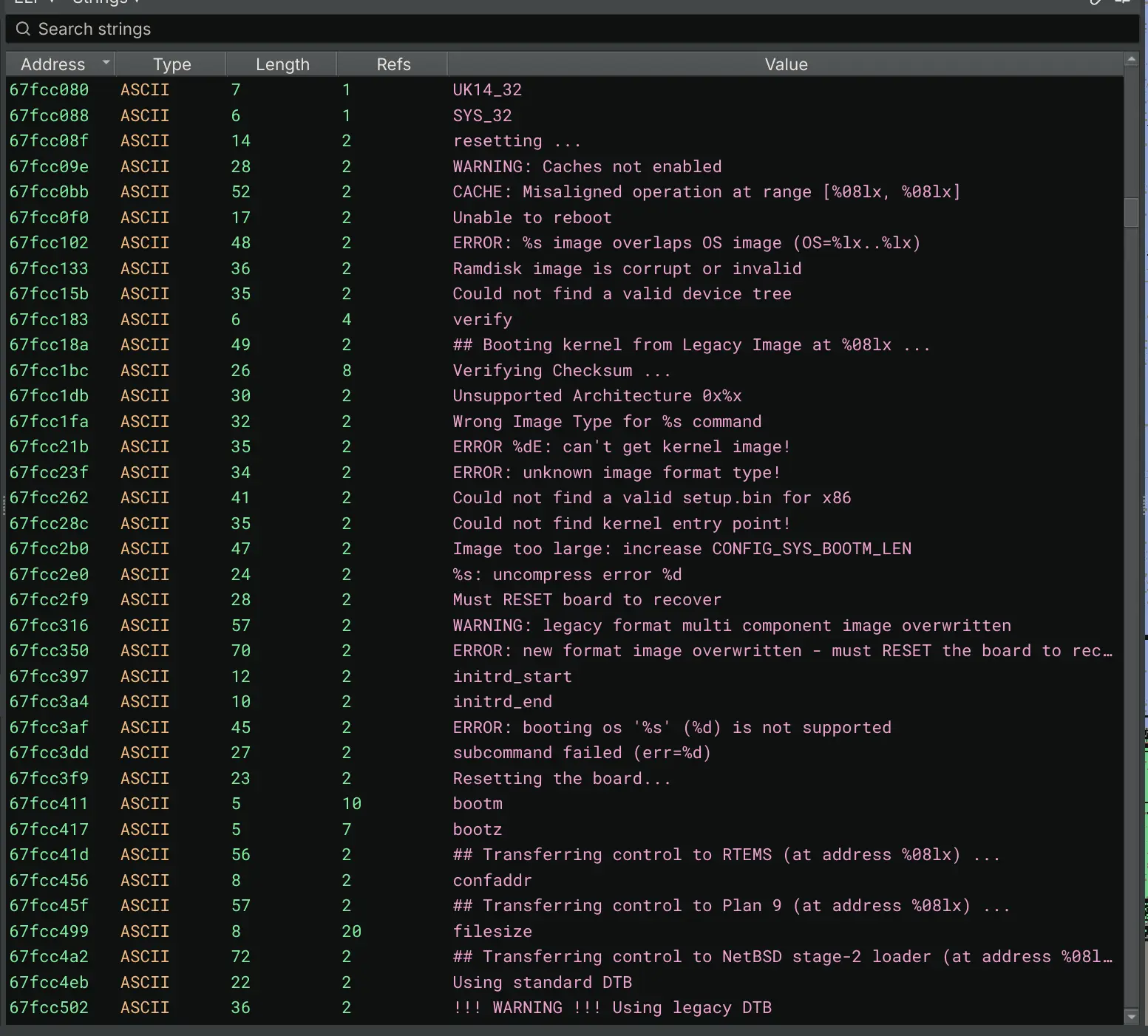Click address 67fcc417 for bootz
1148x1036 pixels.
click(49, 830)
